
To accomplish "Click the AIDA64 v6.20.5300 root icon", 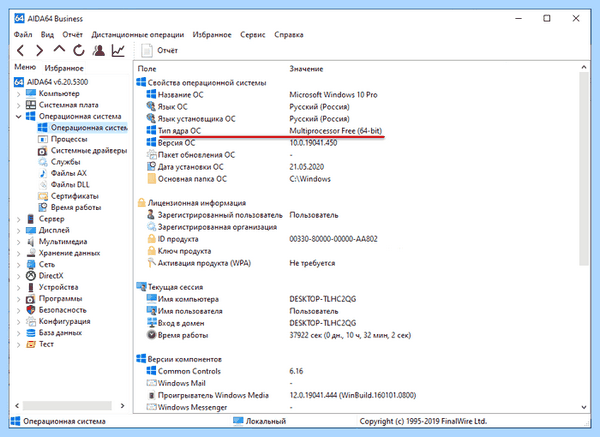I will [x=19, y=82].
